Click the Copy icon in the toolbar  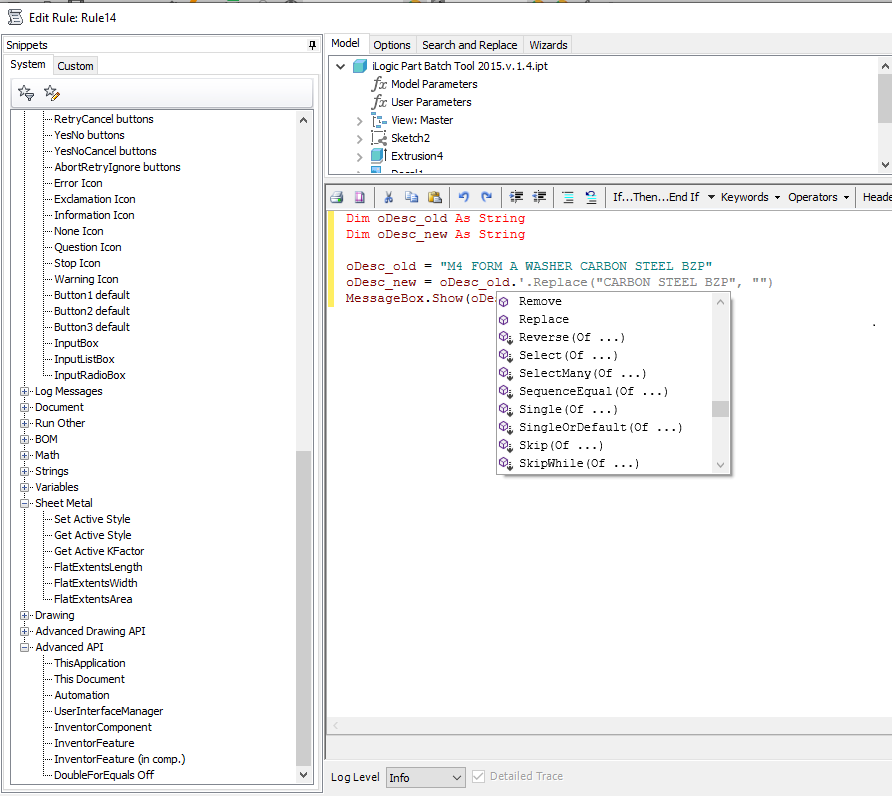pos(411,197)
